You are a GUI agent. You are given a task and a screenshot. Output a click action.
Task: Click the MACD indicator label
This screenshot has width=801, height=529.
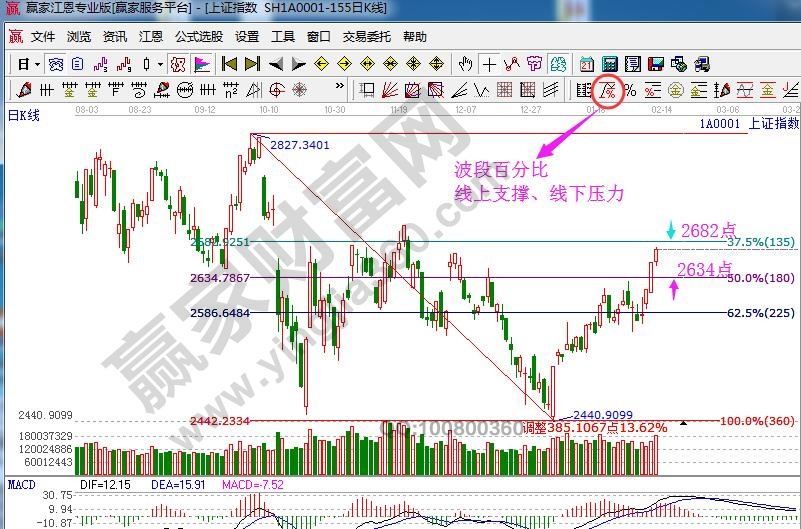22,485
